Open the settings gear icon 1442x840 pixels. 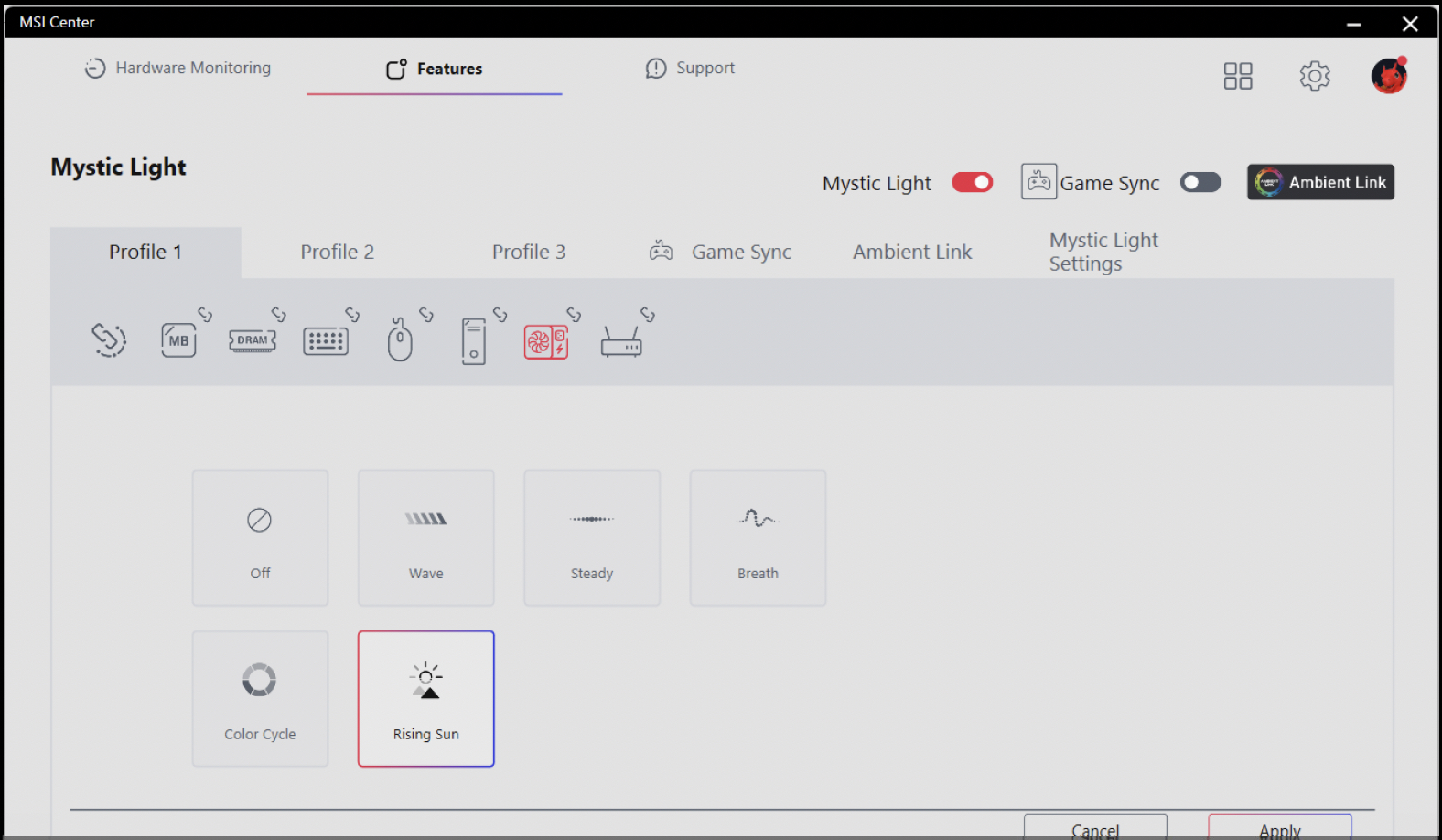click(1315, 76)
